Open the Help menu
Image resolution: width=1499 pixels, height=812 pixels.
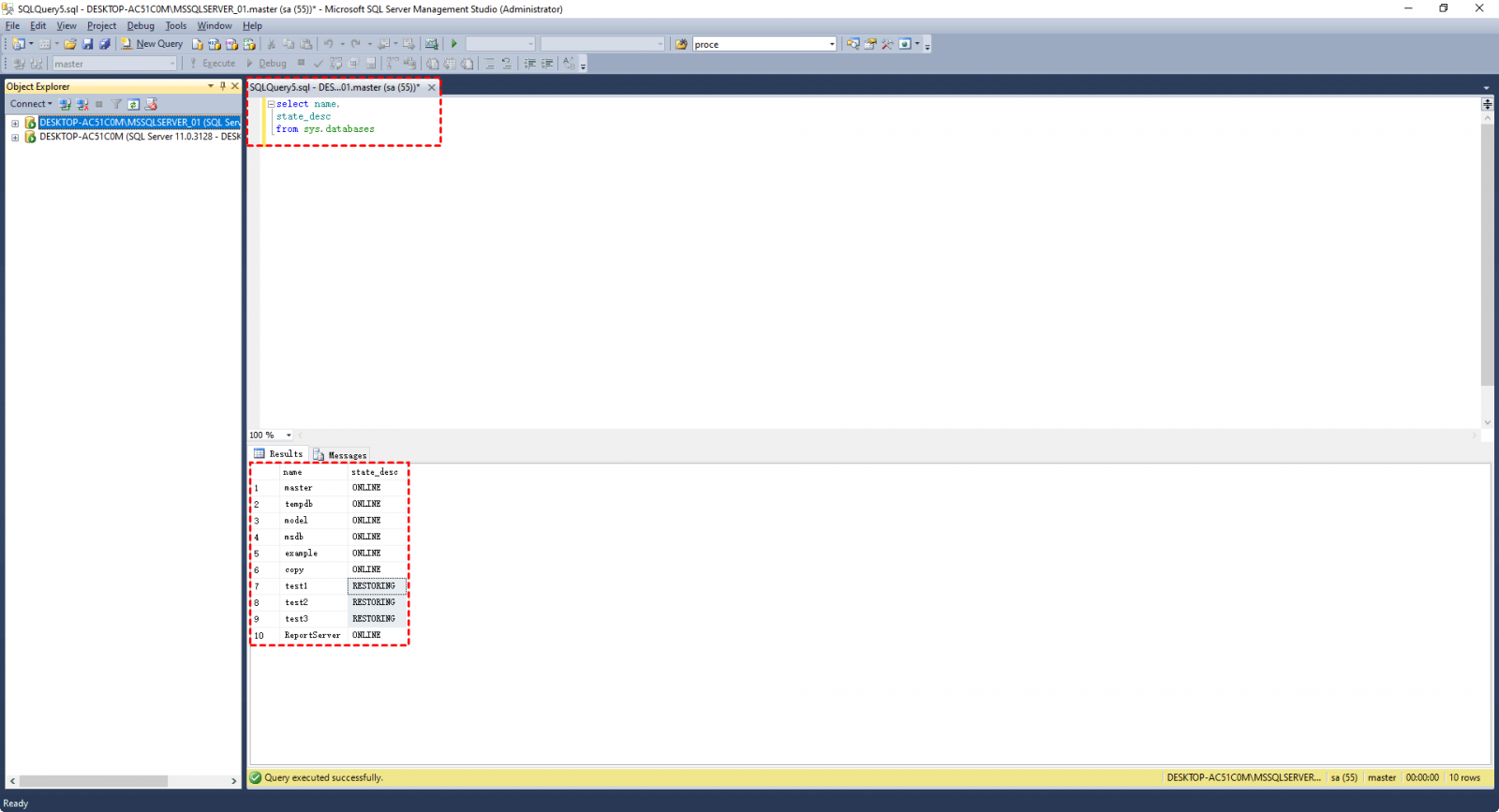(253, 26)
